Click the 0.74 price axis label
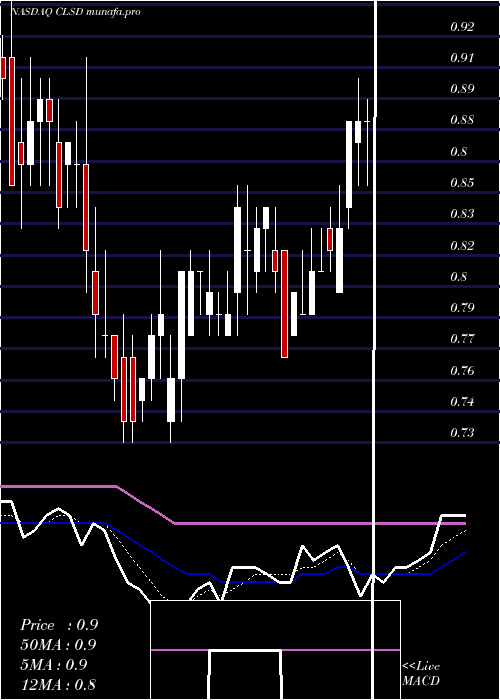 pos(462,401)
